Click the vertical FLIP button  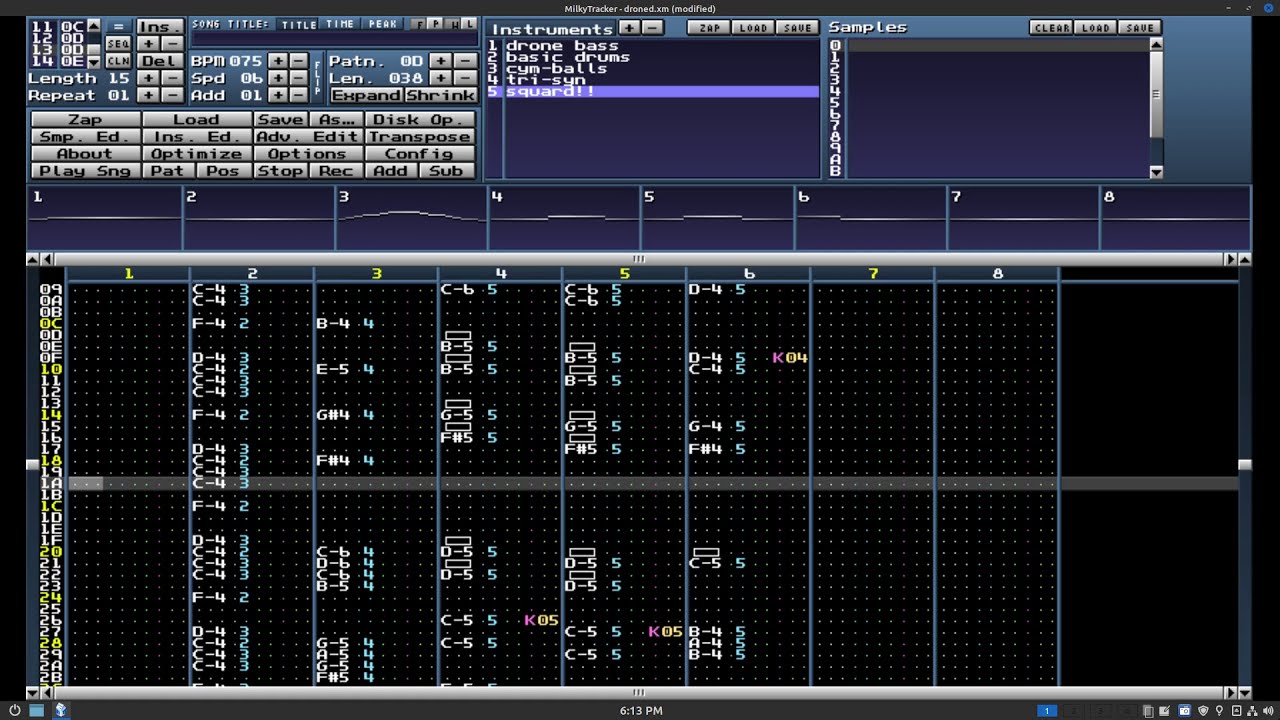click(318, 78)
